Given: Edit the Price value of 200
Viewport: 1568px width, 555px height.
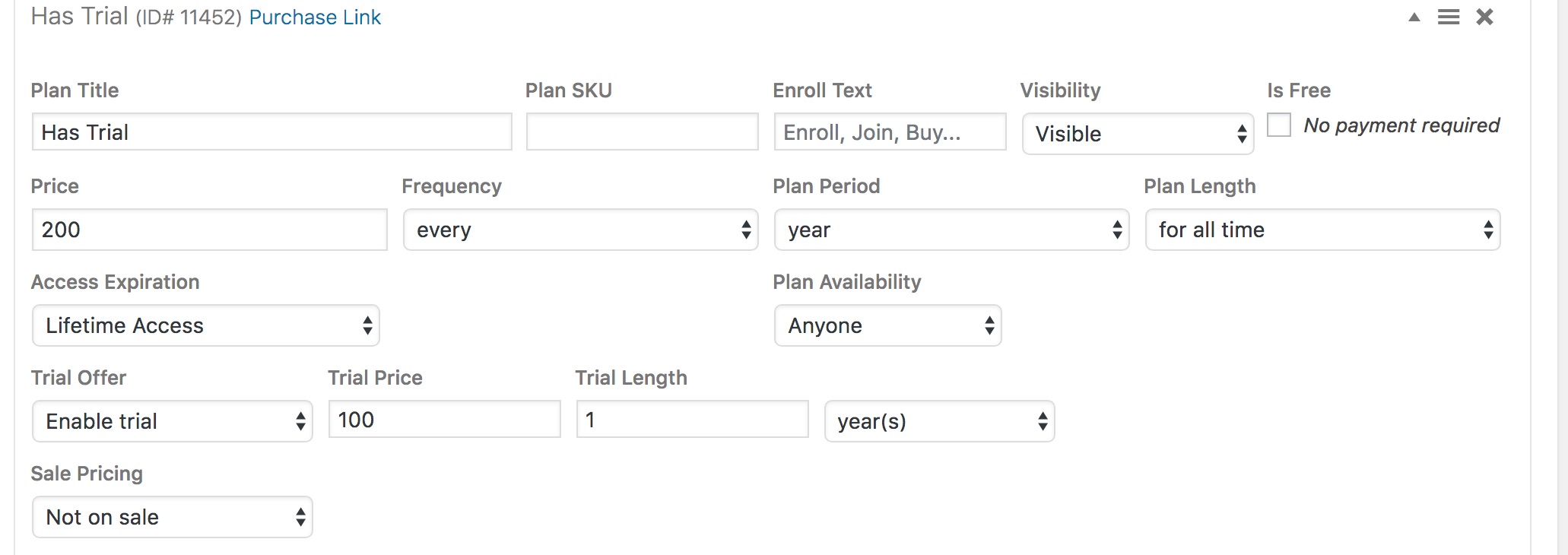Looking at the screenshot, I should [x=210, y=229].
